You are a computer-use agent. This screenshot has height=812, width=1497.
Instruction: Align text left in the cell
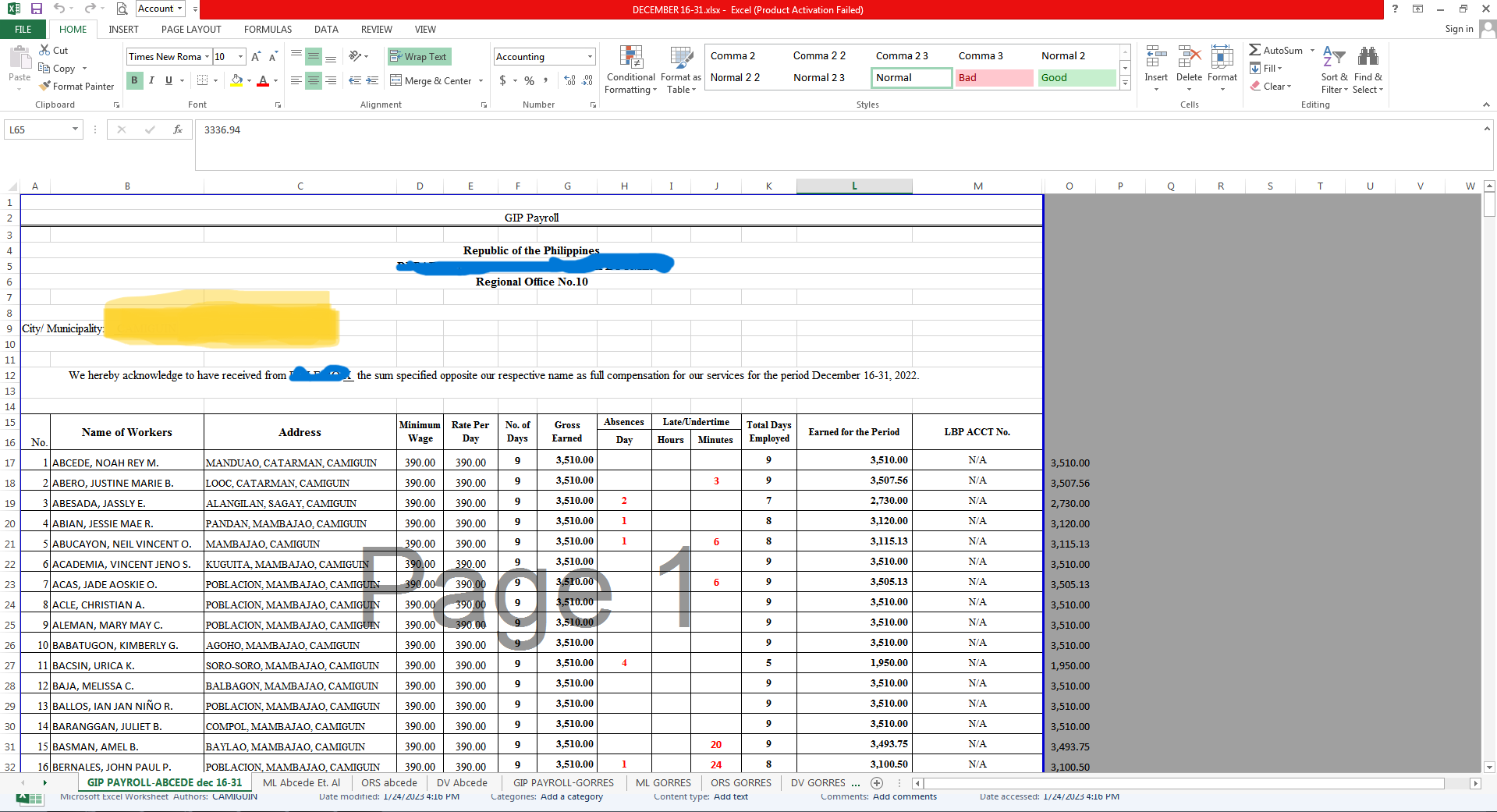pos(296,80)
